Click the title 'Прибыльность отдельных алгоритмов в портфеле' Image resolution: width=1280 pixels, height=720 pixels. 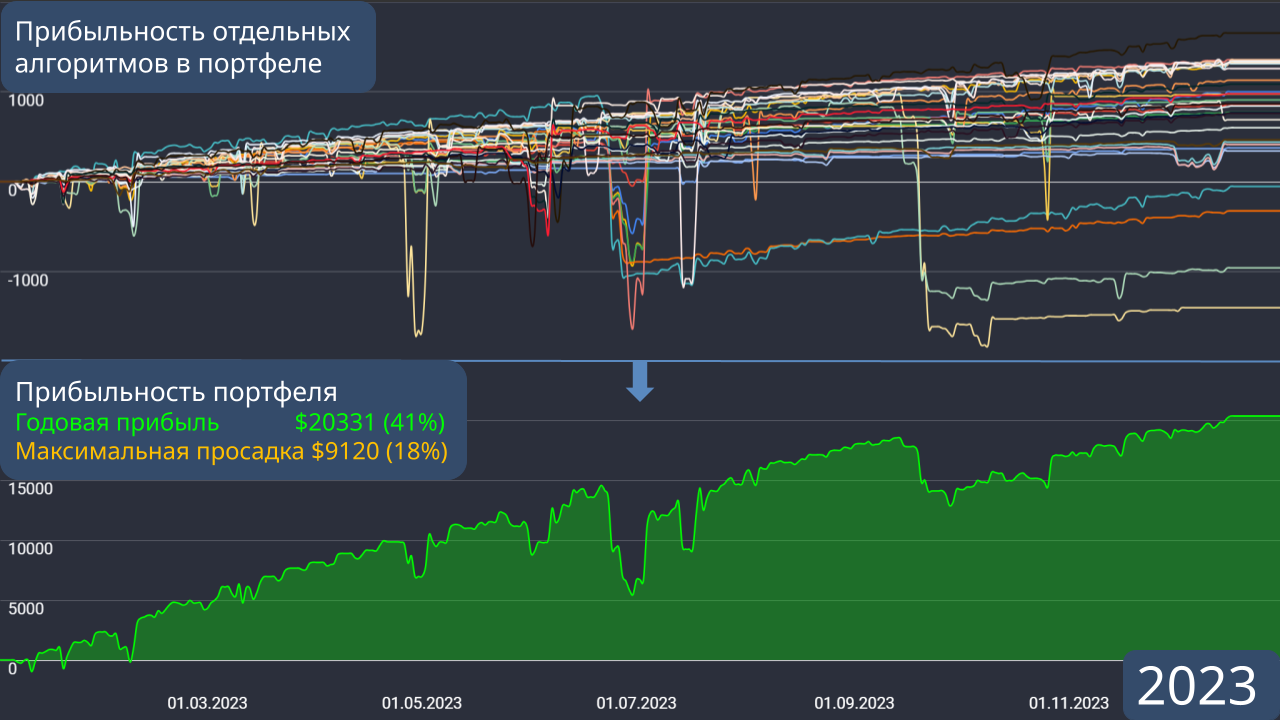pyautogui.click(x=183, y=48)
